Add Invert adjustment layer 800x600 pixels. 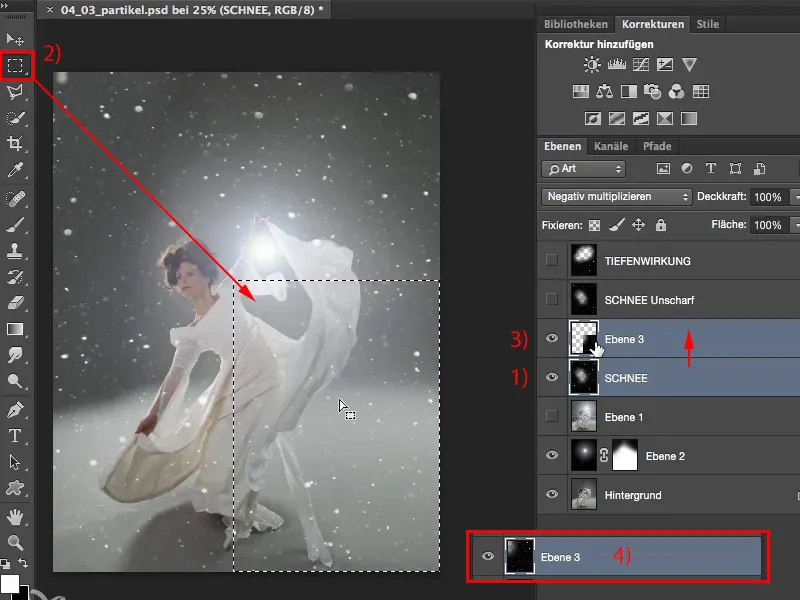pos(592,119)
